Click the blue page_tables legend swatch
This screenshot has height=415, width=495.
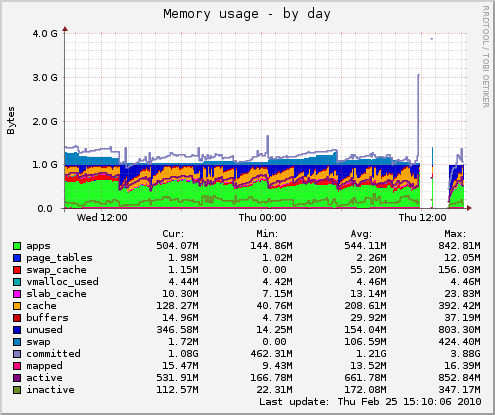(x=17, y=258)
